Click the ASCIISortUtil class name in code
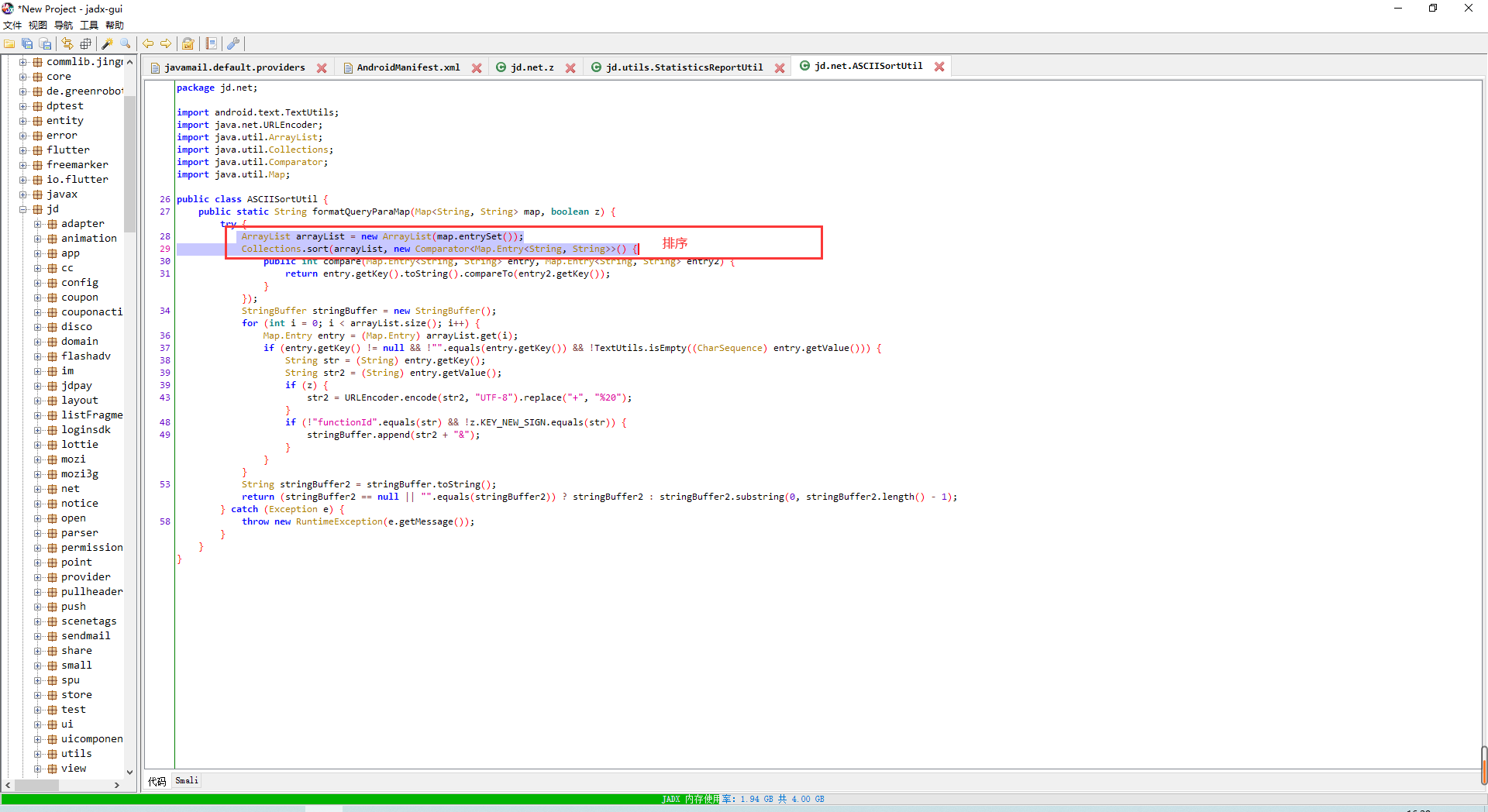The height and width of the screenshot is (812, 1488). click(x=282, y=199)
